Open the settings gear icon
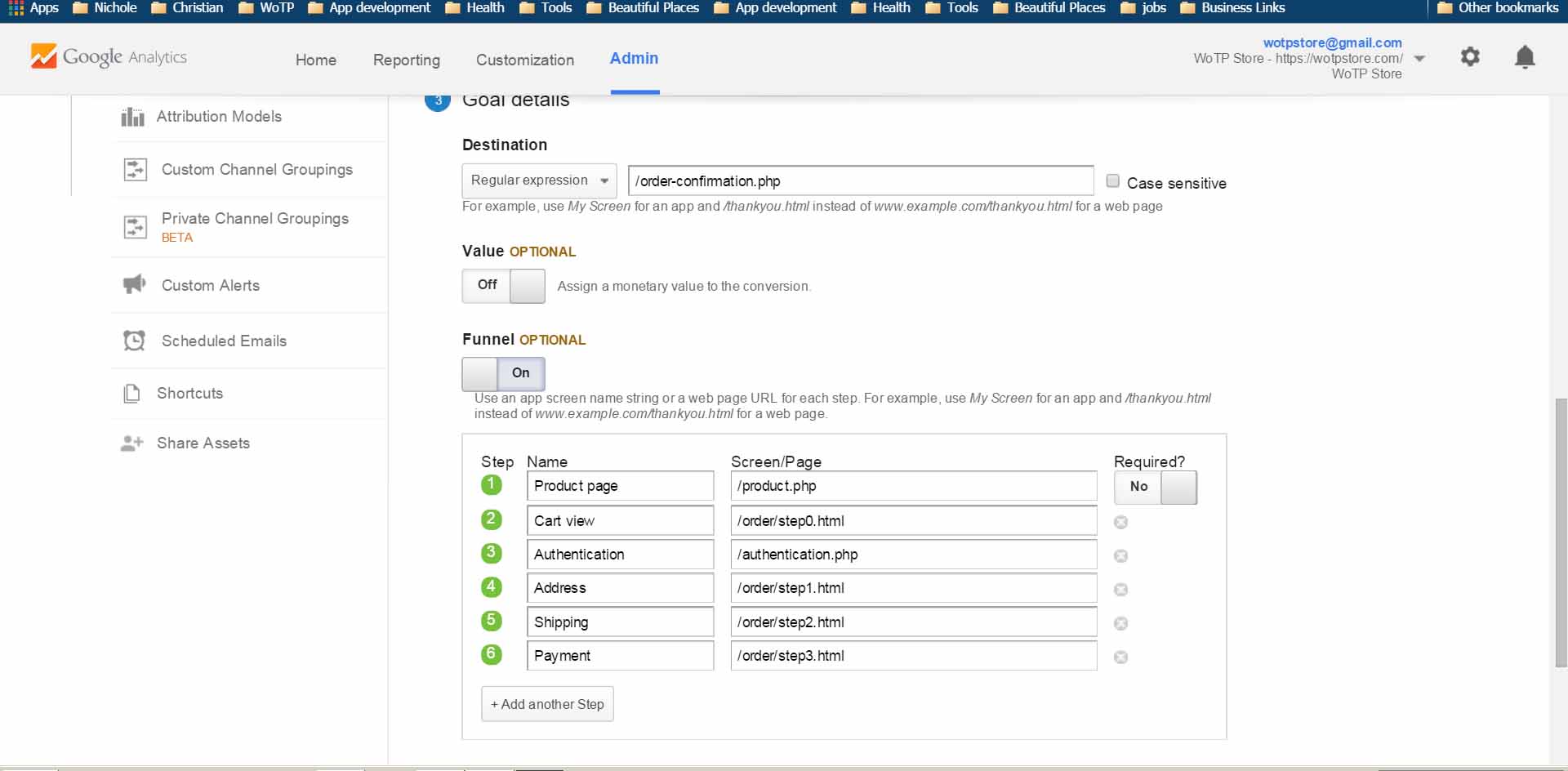Screen dimensions: 1568x771 tap(1470, 56)
